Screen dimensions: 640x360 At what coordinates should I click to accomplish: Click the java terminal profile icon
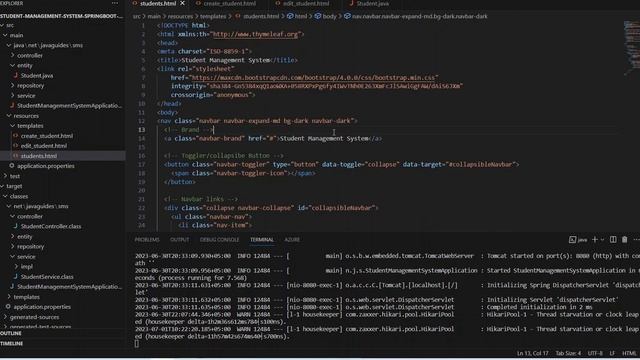click(x=572, y=240)
